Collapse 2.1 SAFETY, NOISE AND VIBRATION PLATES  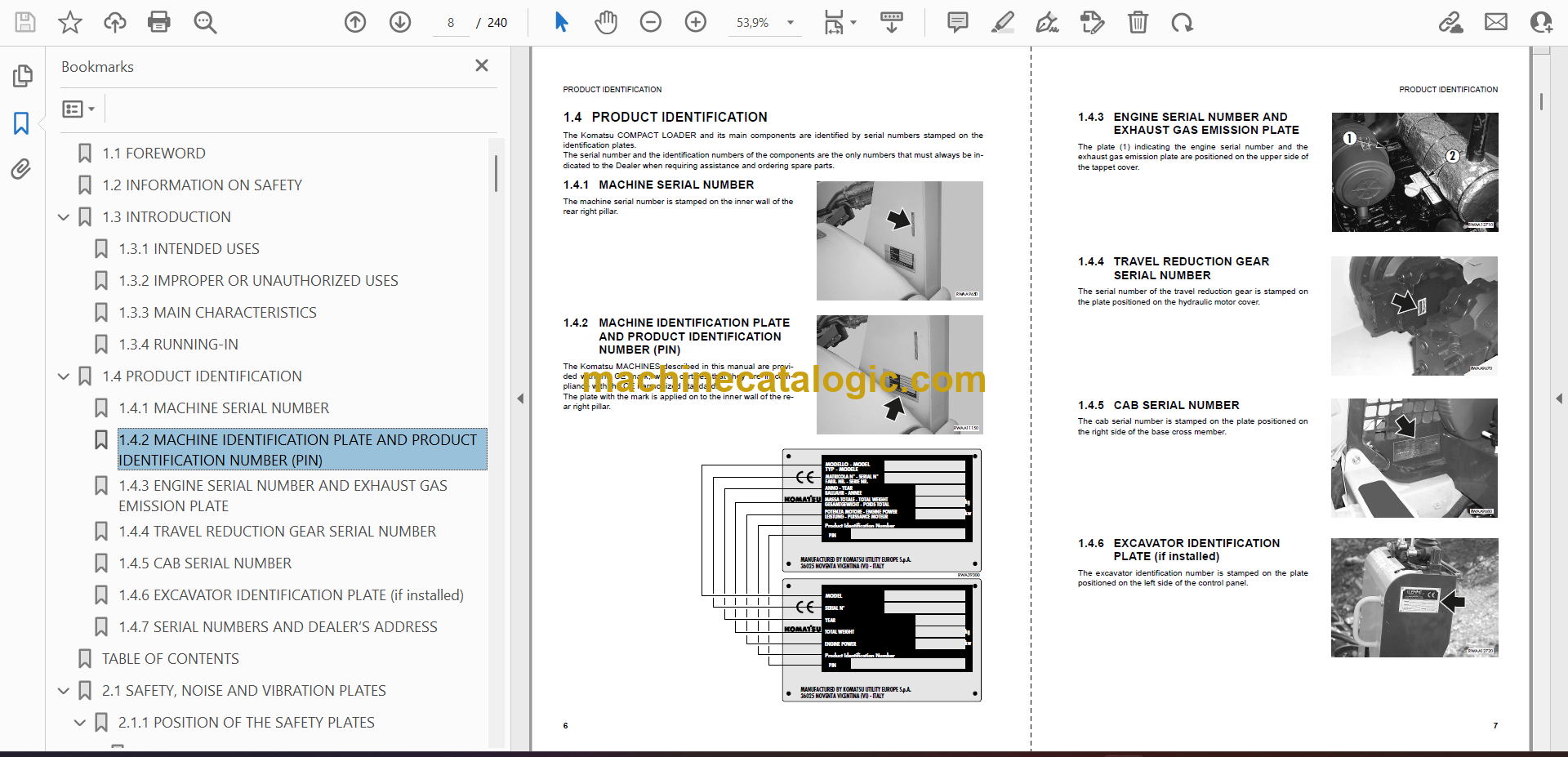(64, 691)
